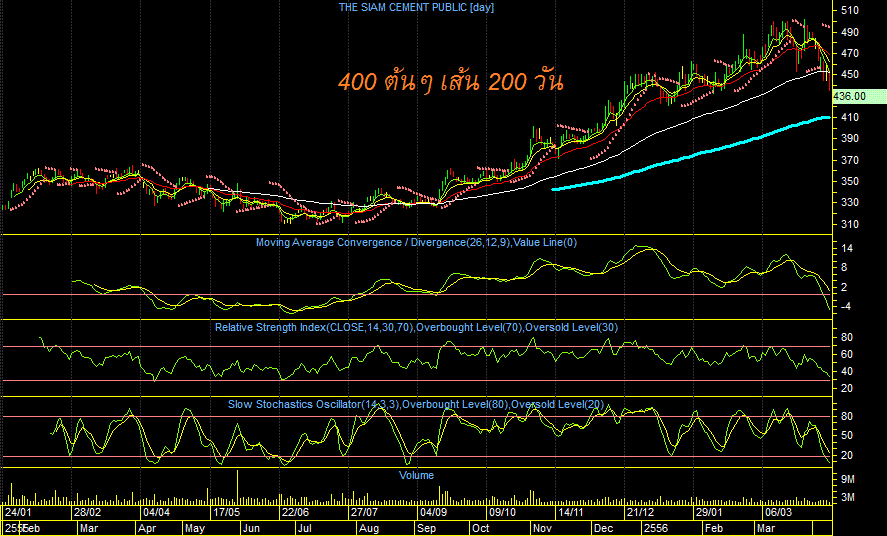The image size is (887, 536).
Task: Click the Volume panel title
Action: [416, 476]
